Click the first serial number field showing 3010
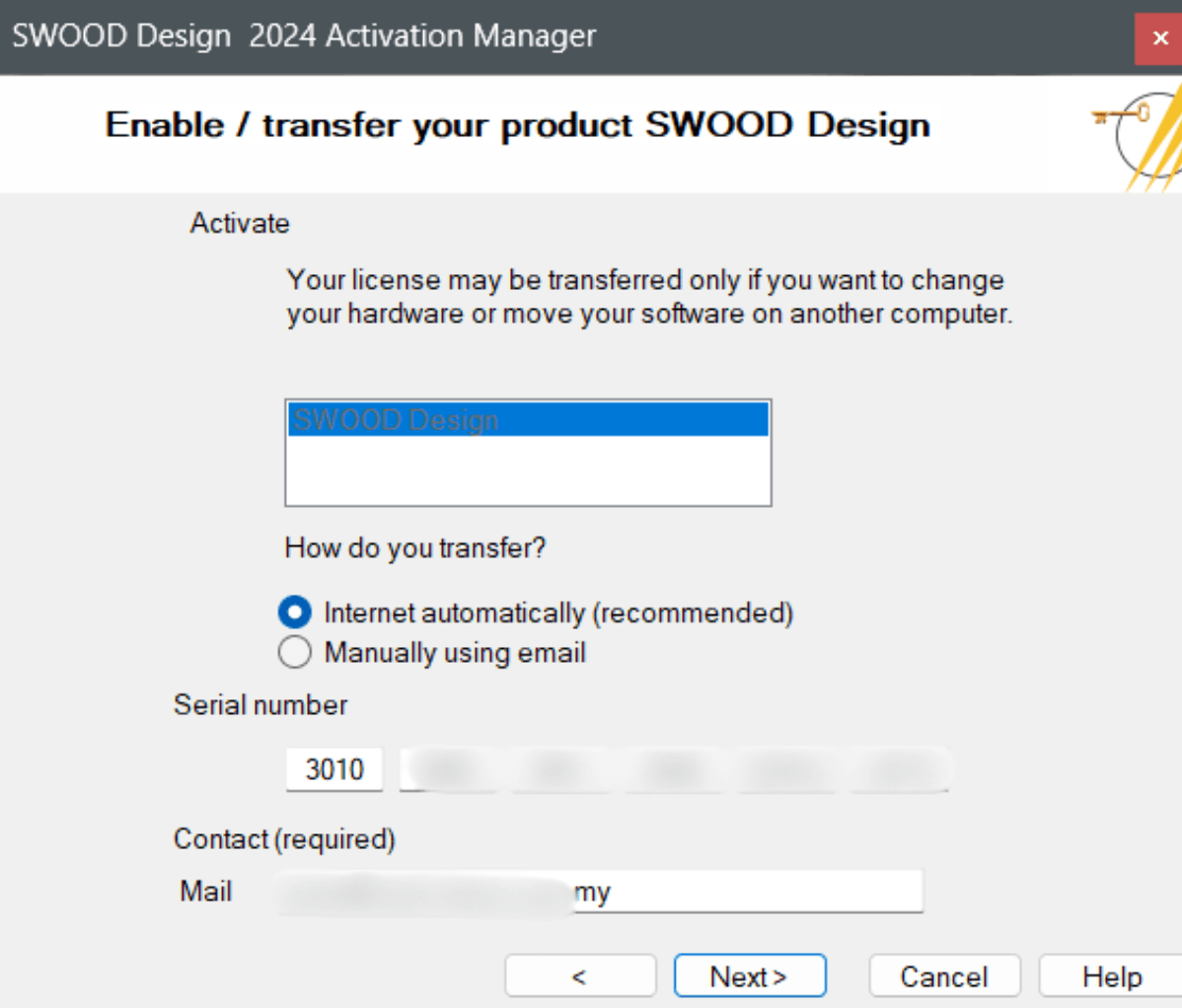 click(x=333, y=768)
